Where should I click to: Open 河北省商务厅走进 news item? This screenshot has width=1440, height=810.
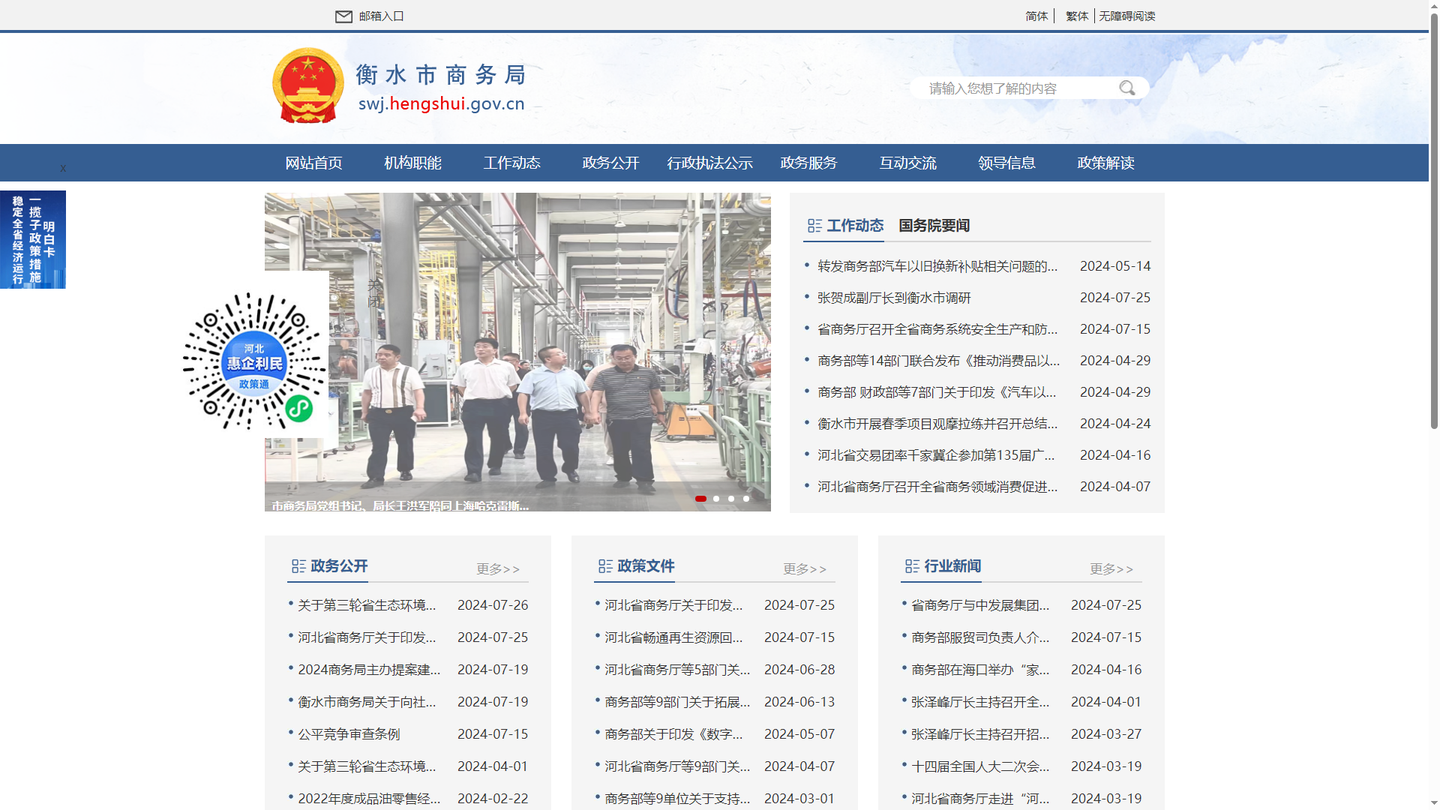(x=981, y=799)
